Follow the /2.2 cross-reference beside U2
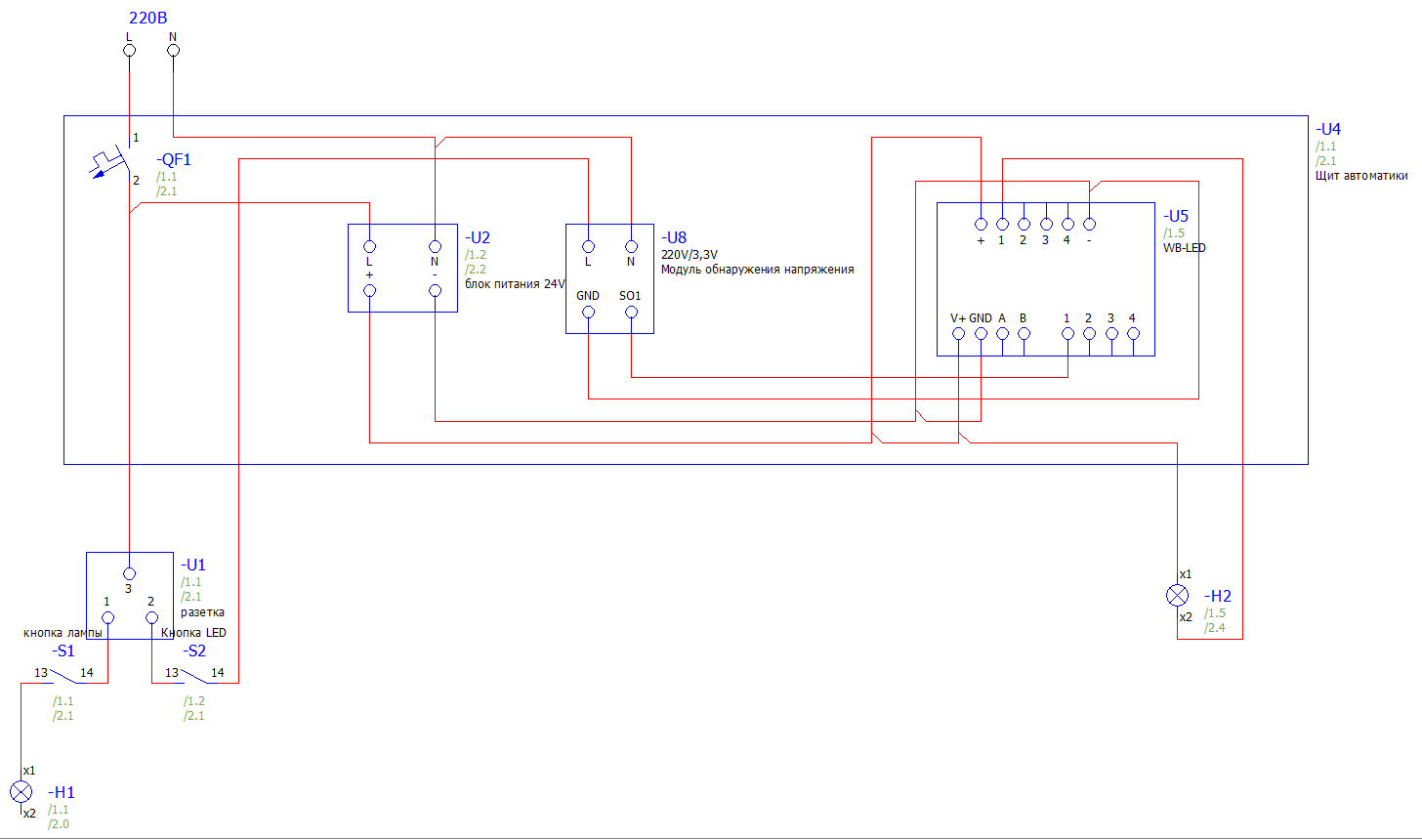 coord(476,270)
